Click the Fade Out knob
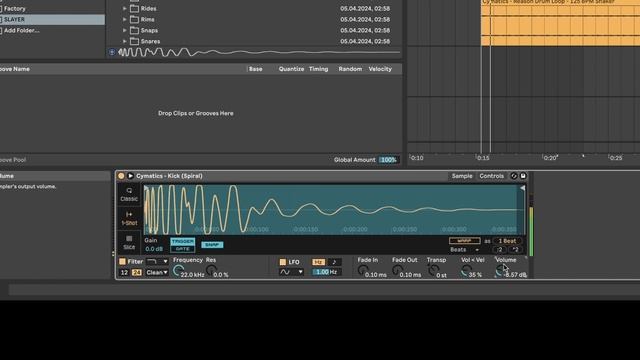Viewport: 640px width, 360px height. point(397,270)
